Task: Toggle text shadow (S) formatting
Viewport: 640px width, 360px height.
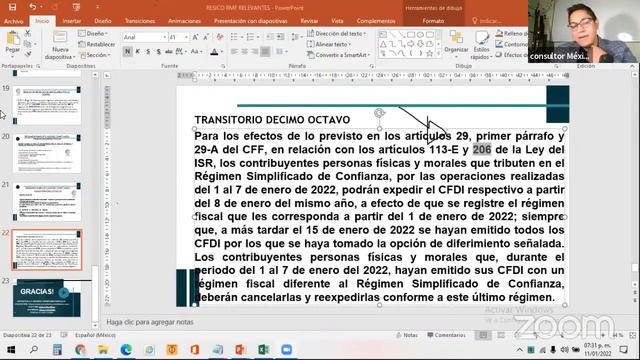Action: (158, 51)
